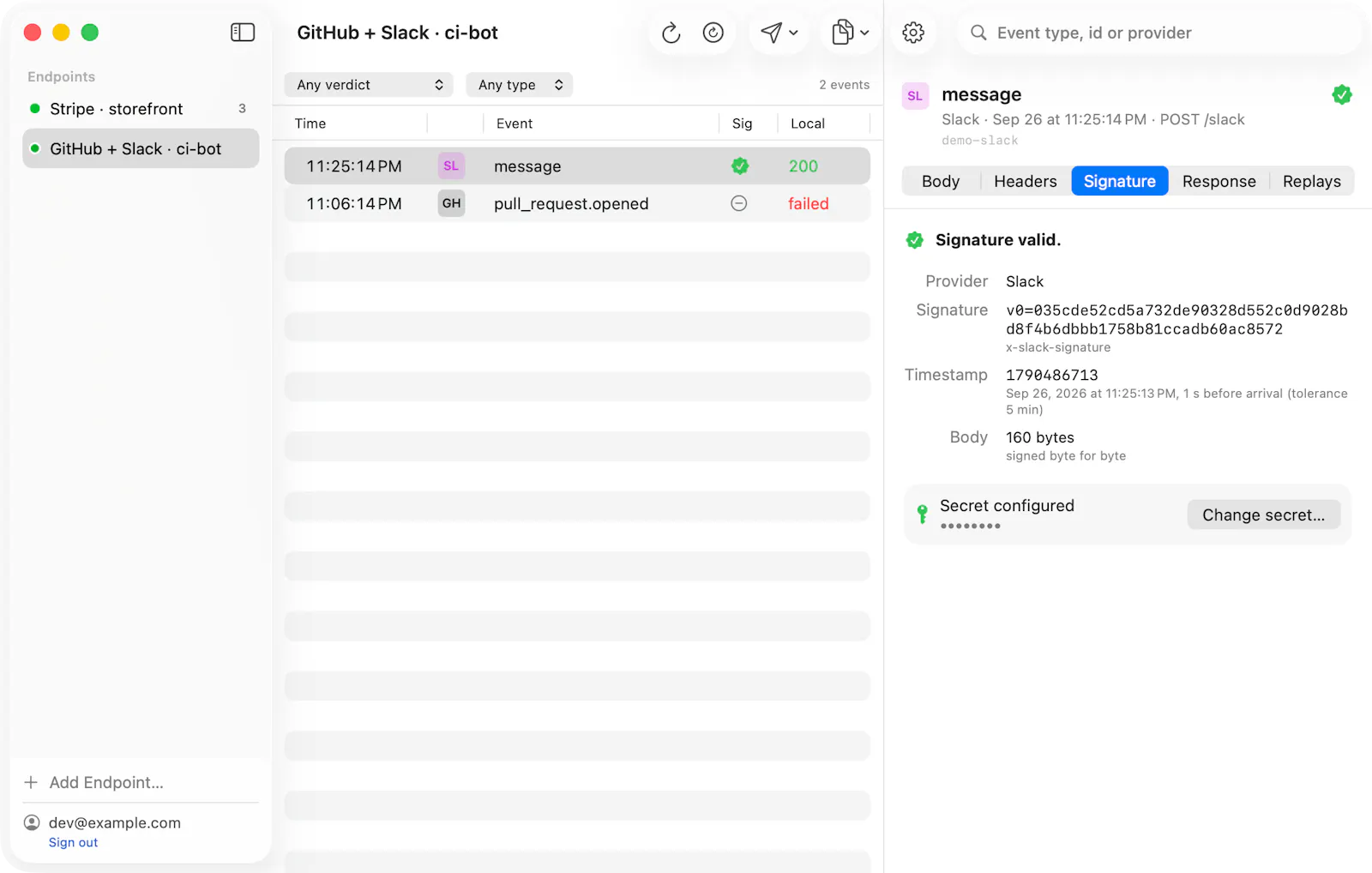Click the 200 local status value
Viewport: 1372px width, 873px height.
coord(803,166)
